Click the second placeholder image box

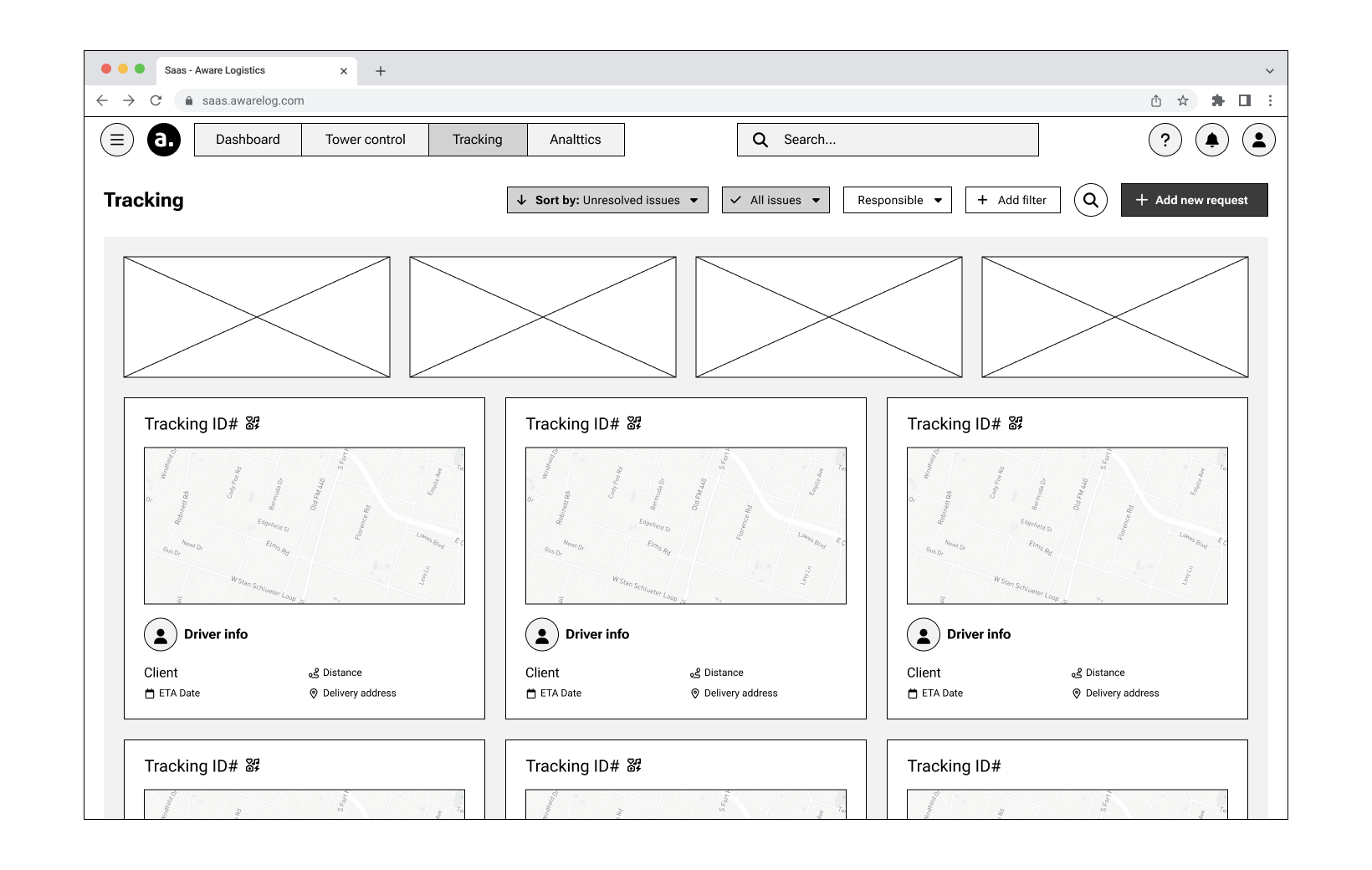click(543, 317)
